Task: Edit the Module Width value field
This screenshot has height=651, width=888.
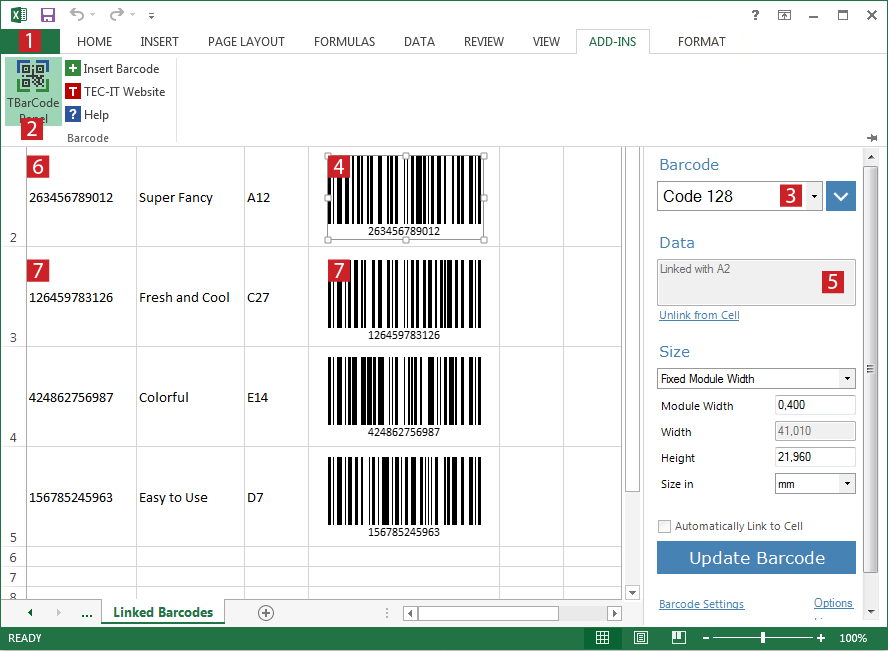Action: click(815, 406)
